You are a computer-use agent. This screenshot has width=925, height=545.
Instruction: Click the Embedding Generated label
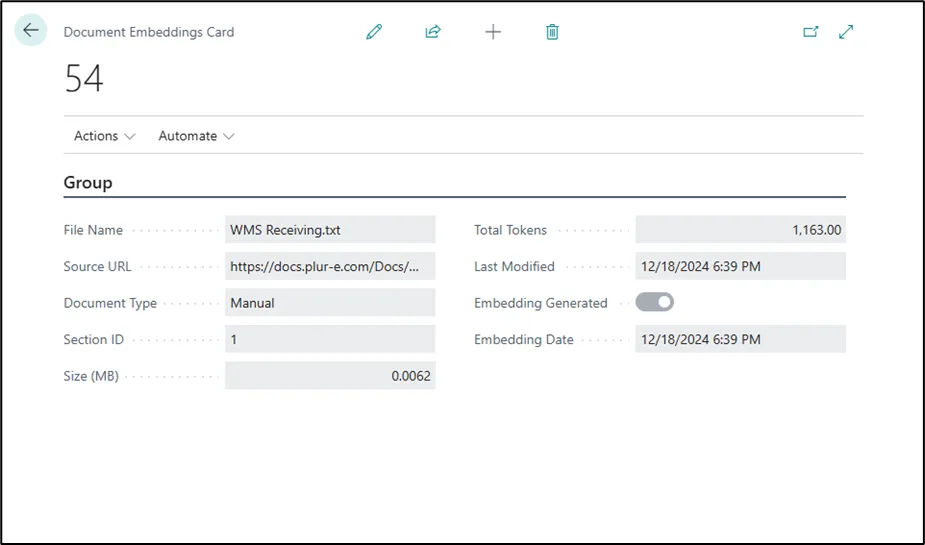(541, 303)
